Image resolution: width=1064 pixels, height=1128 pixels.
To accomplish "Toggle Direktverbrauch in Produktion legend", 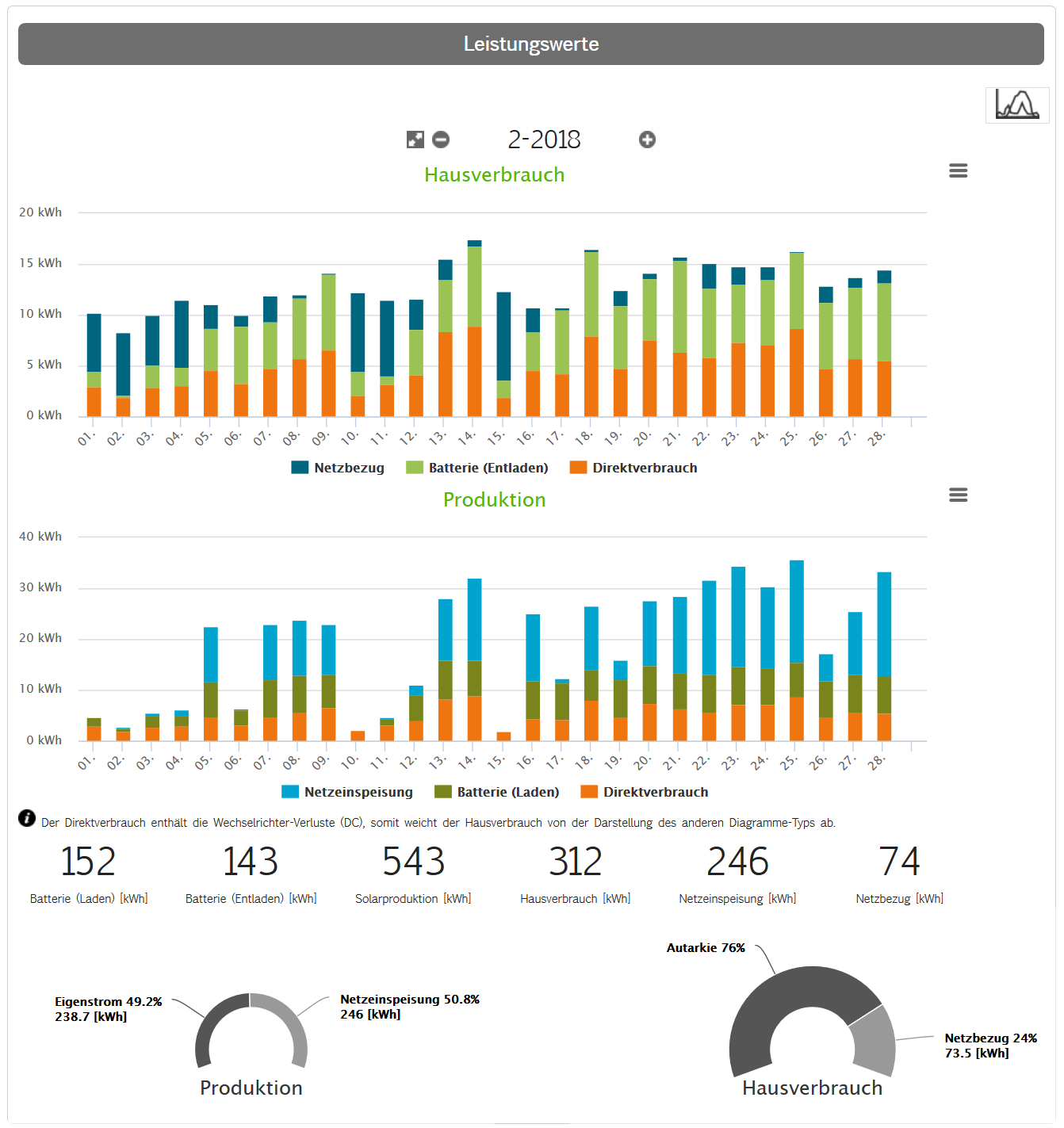I will pyautogui.click(x=645, y=792).
